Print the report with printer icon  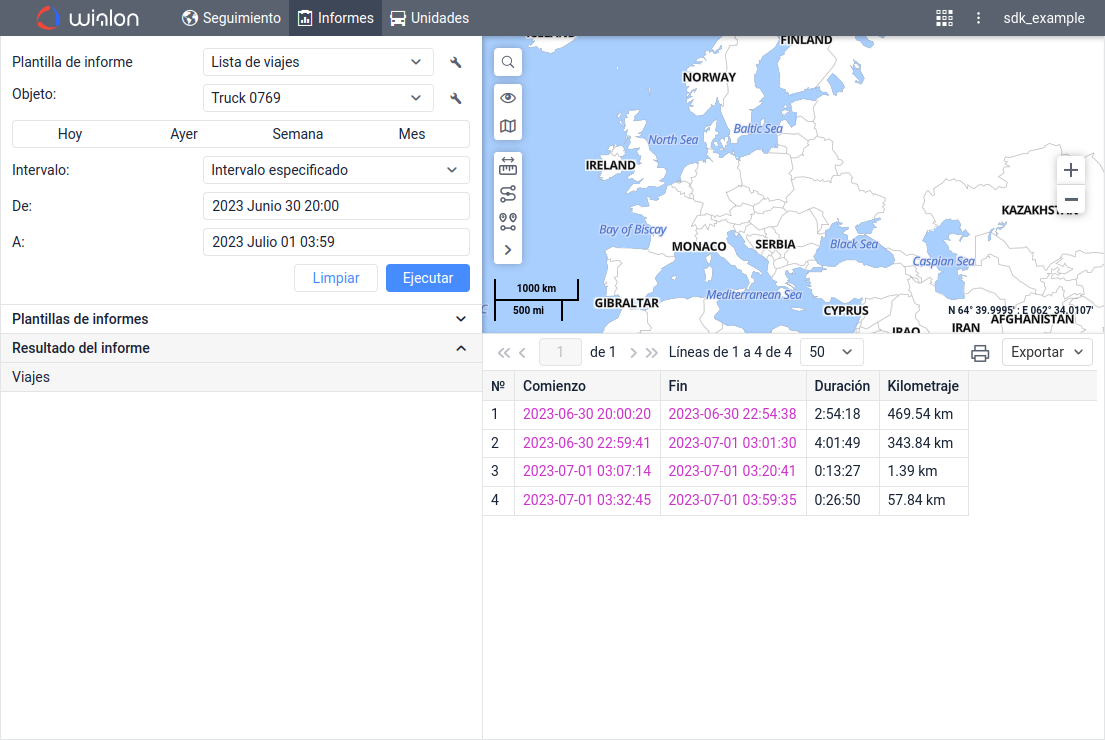[x=980, y=353]
